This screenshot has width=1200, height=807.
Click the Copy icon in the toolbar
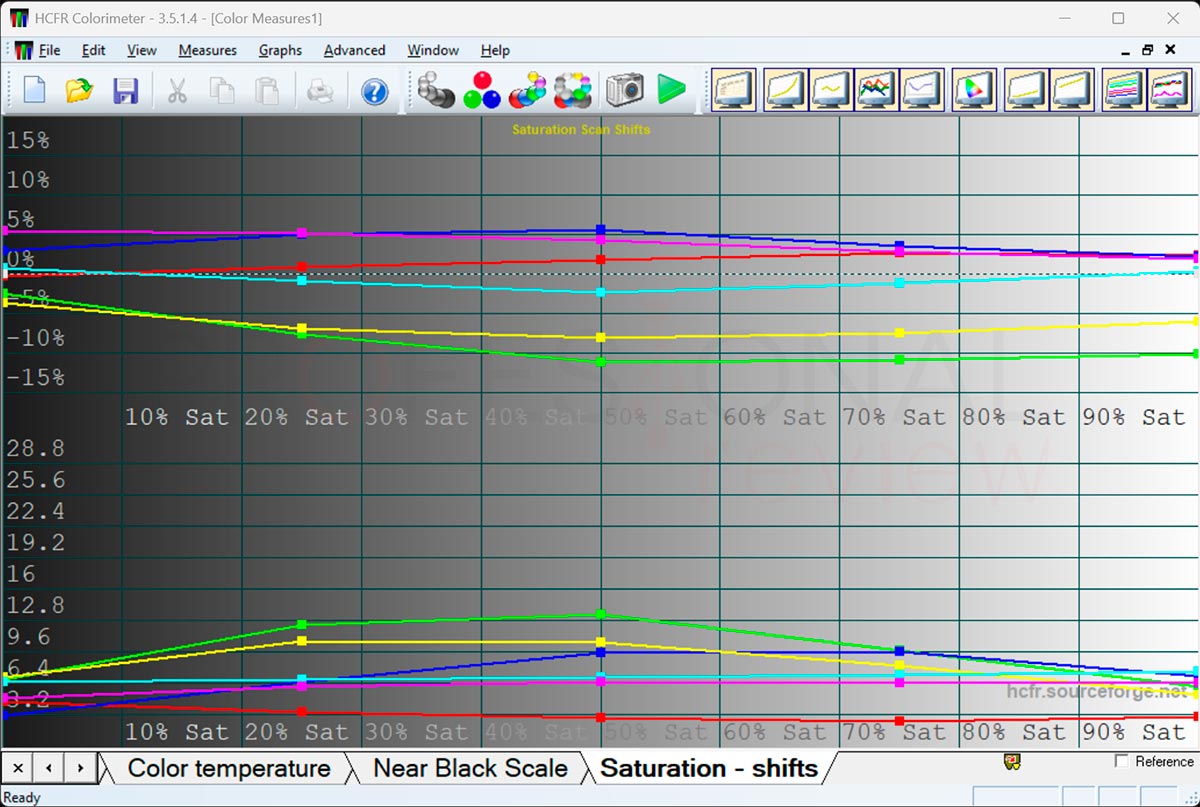tap(222, 90)
